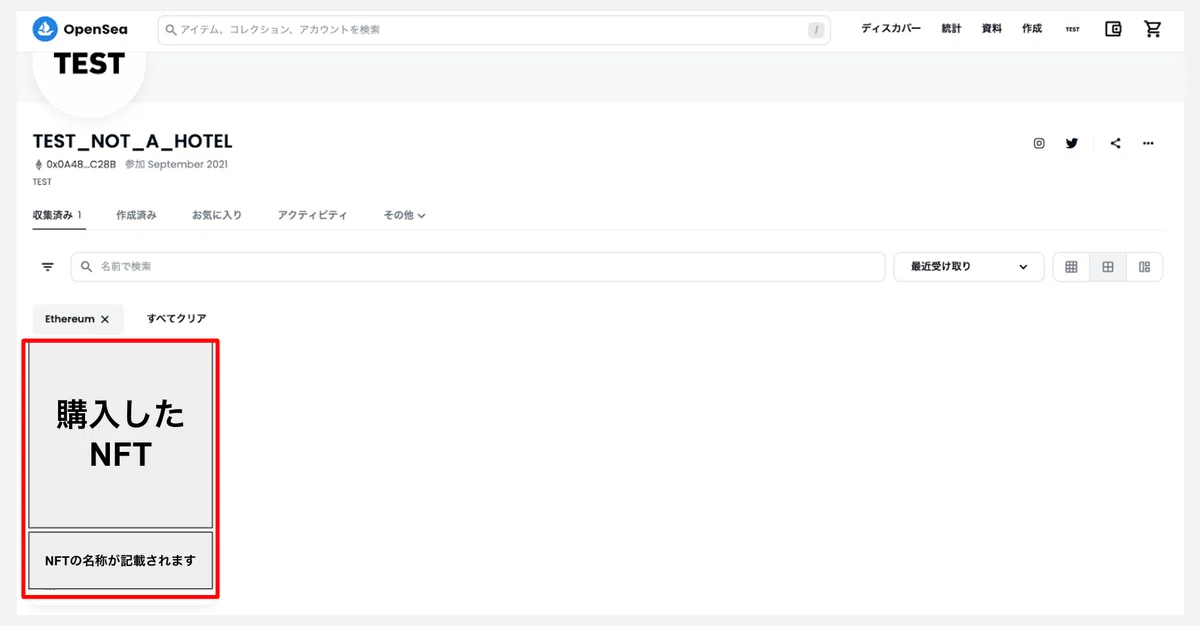Open the shopping cart icon
Screen dimensions: 1200x626
click(x=1153, y=29)
